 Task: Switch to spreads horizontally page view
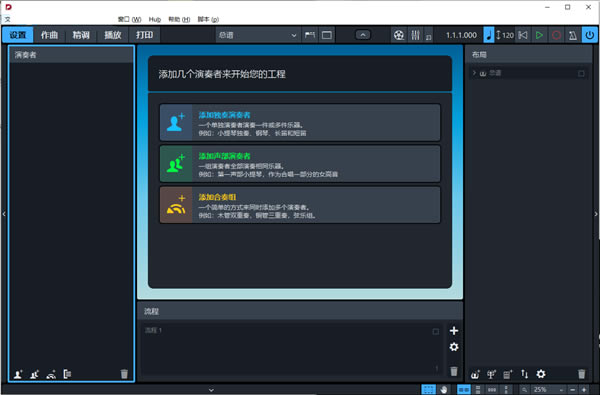point(464,390)
